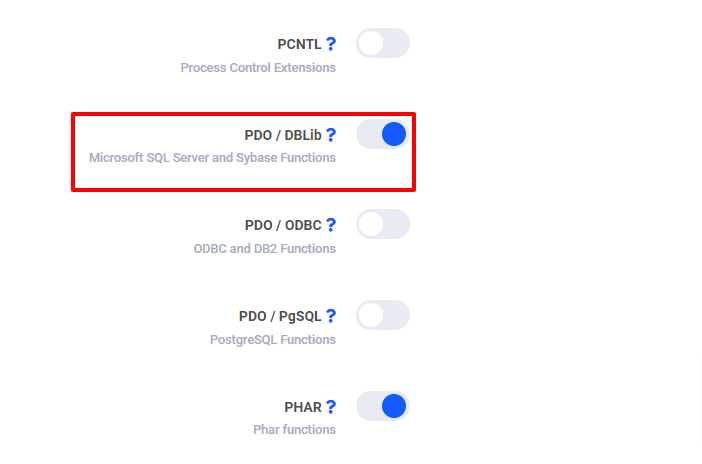Click the "PostgreSQL Functions" description text
702x464 pixels.
pyautogui.click(x=272, y=340)
